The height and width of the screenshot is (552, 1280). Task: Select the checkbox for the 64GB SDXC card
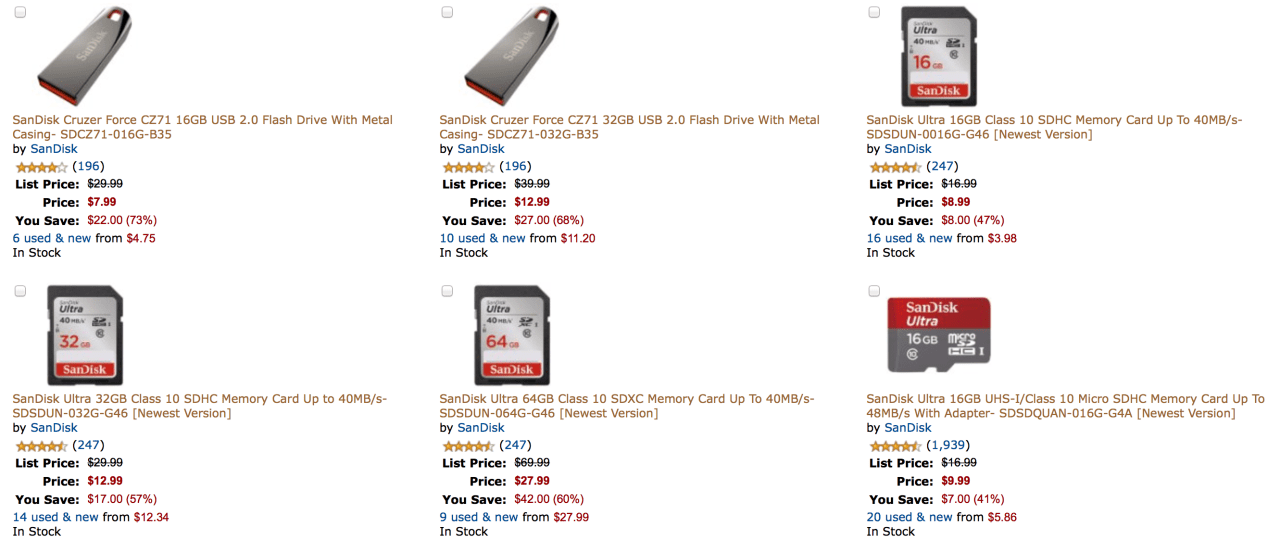tap(447, 291)
